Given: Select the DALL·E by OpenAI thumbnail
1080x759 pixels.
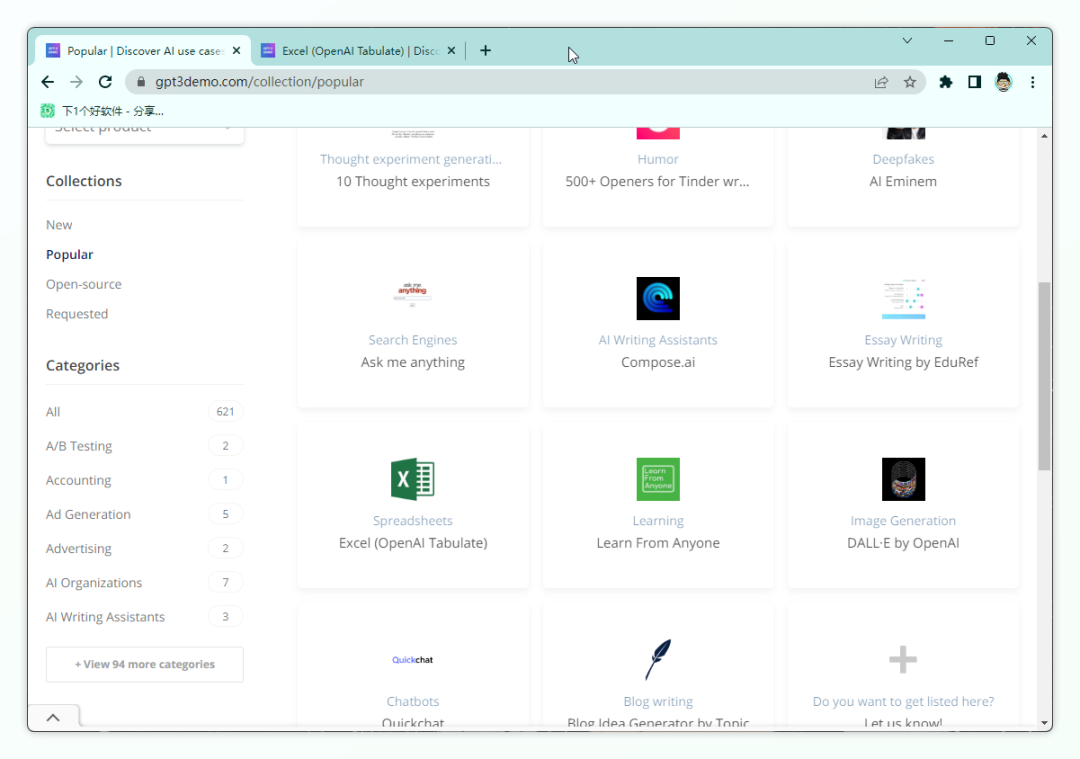Looking at the screenshot, I should (903, 479).
